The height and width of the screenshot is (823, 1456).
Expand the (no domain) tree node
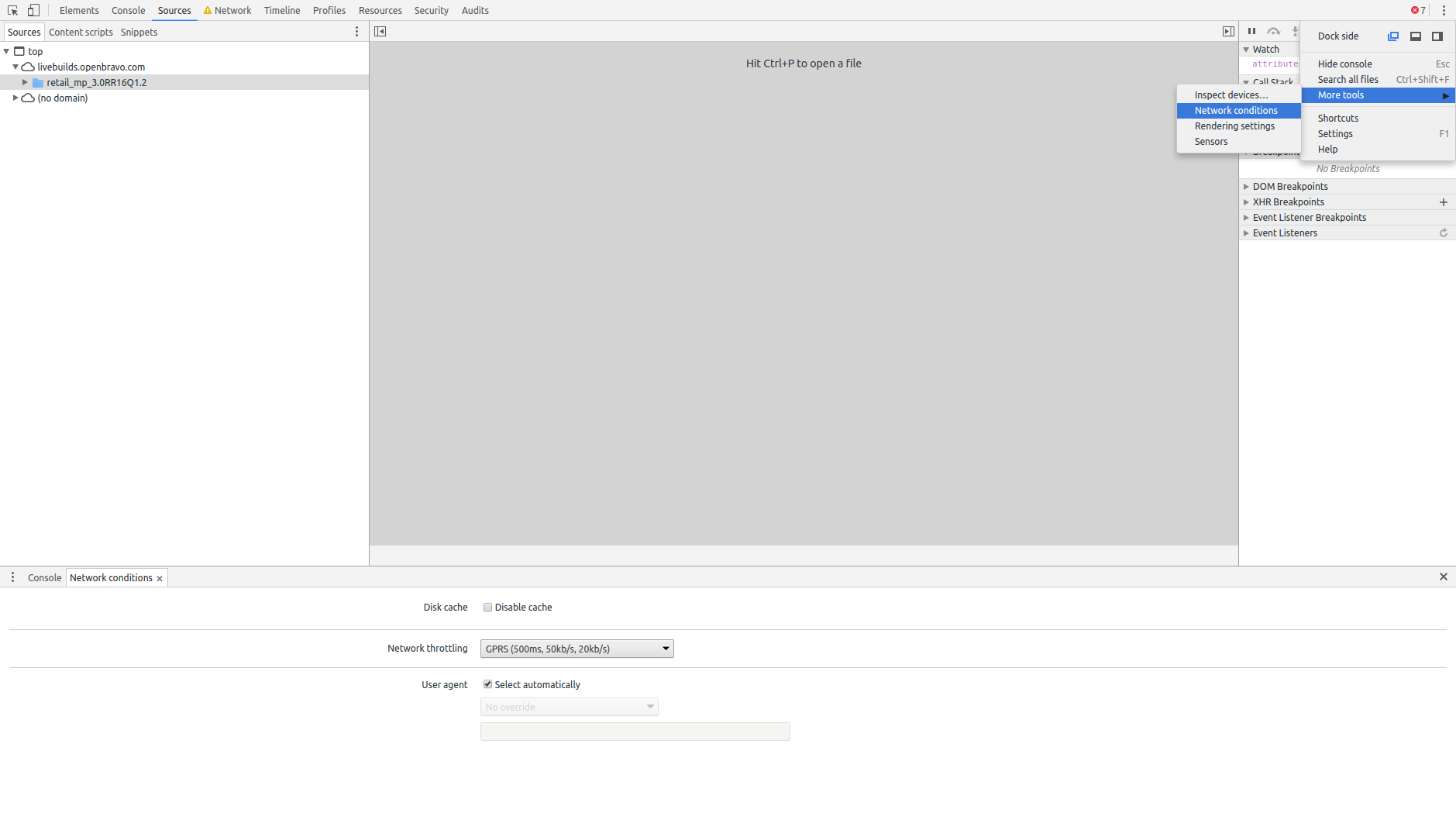[15, 98]
